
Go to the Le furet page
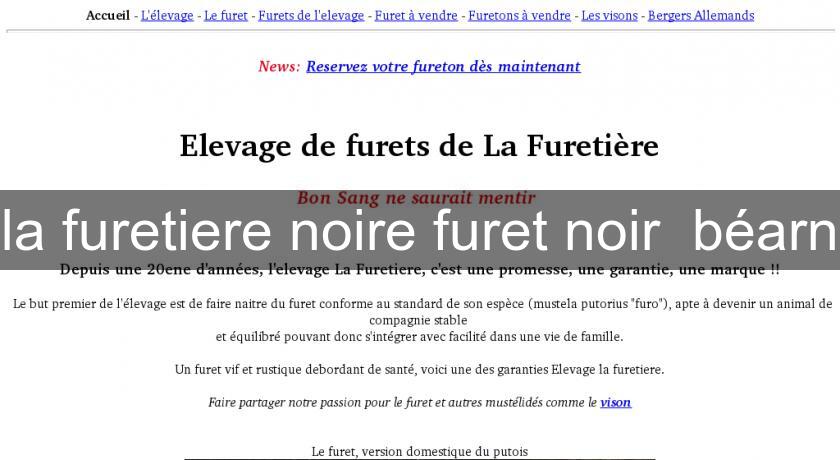pos(226,15)
